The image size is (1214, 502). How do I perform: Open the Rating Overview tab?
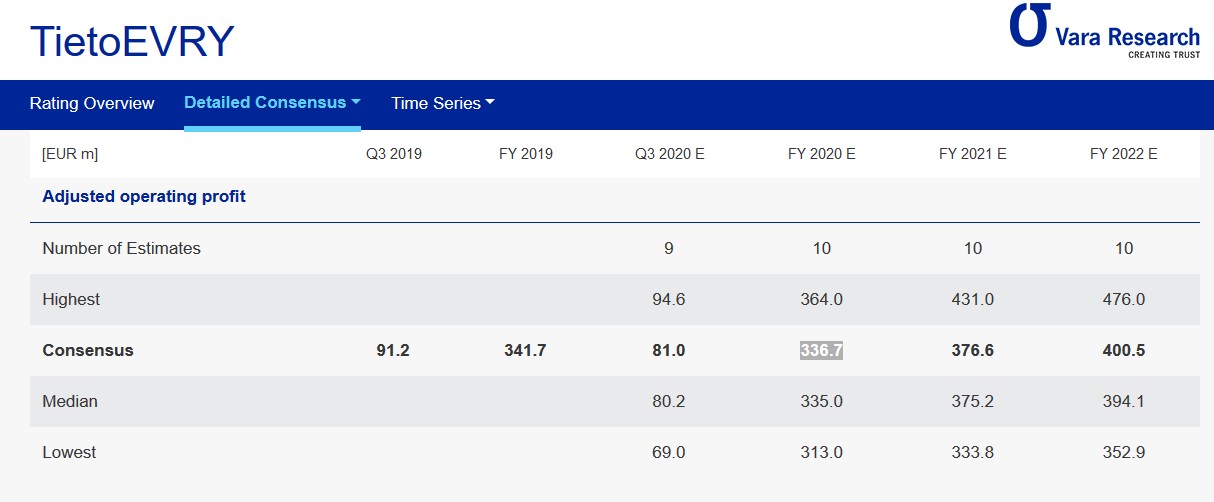92,104
